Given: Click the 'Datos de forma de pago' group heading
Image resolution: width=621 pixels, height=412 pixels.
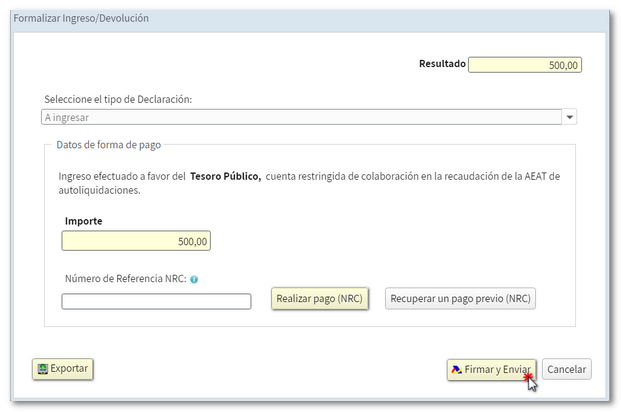Looking at the screenshot, I should [108, 145].
